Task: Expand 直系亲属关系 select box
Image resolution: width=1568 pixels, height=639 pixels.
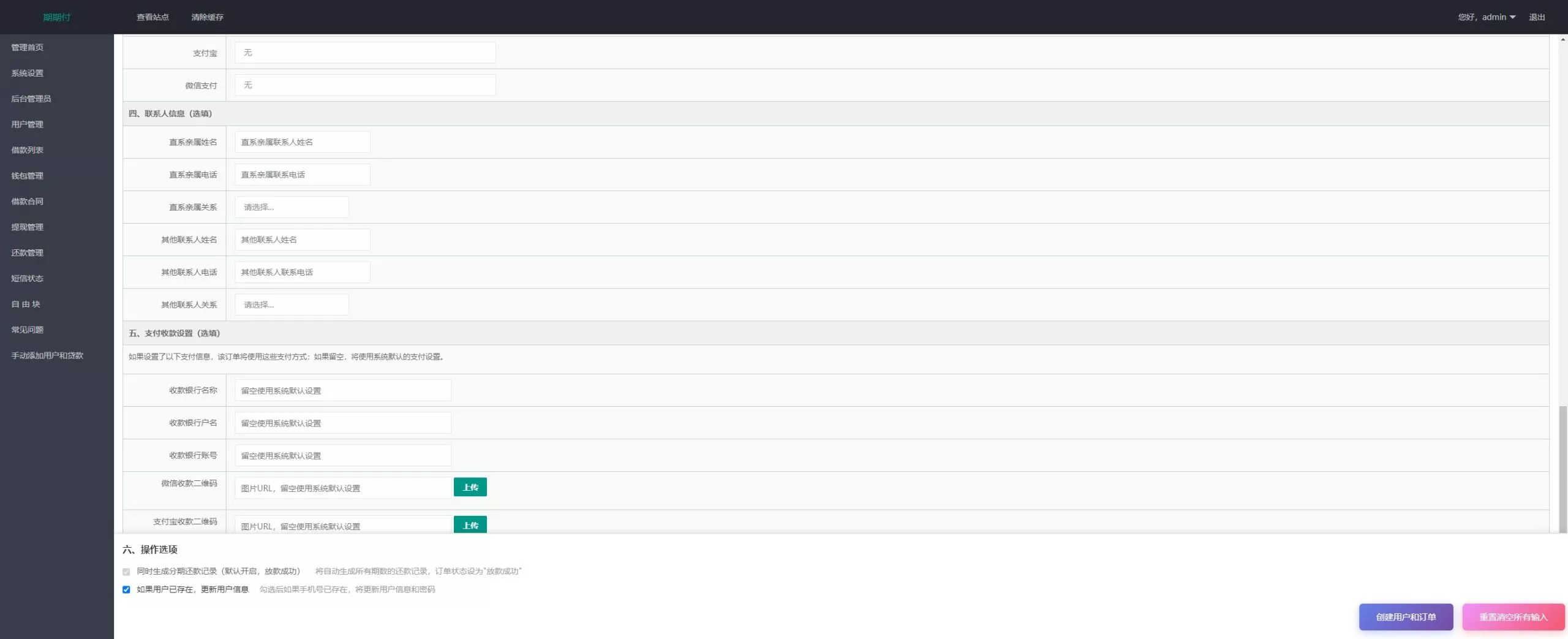Action: click(292, 207)
